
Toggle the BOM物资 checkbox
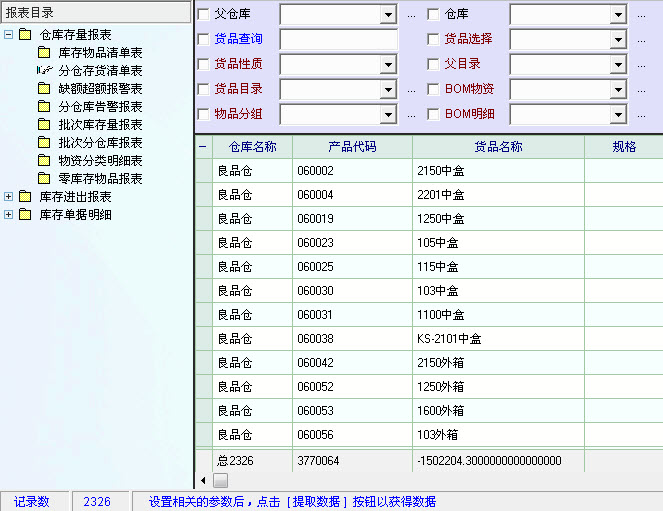click(434, 89)
